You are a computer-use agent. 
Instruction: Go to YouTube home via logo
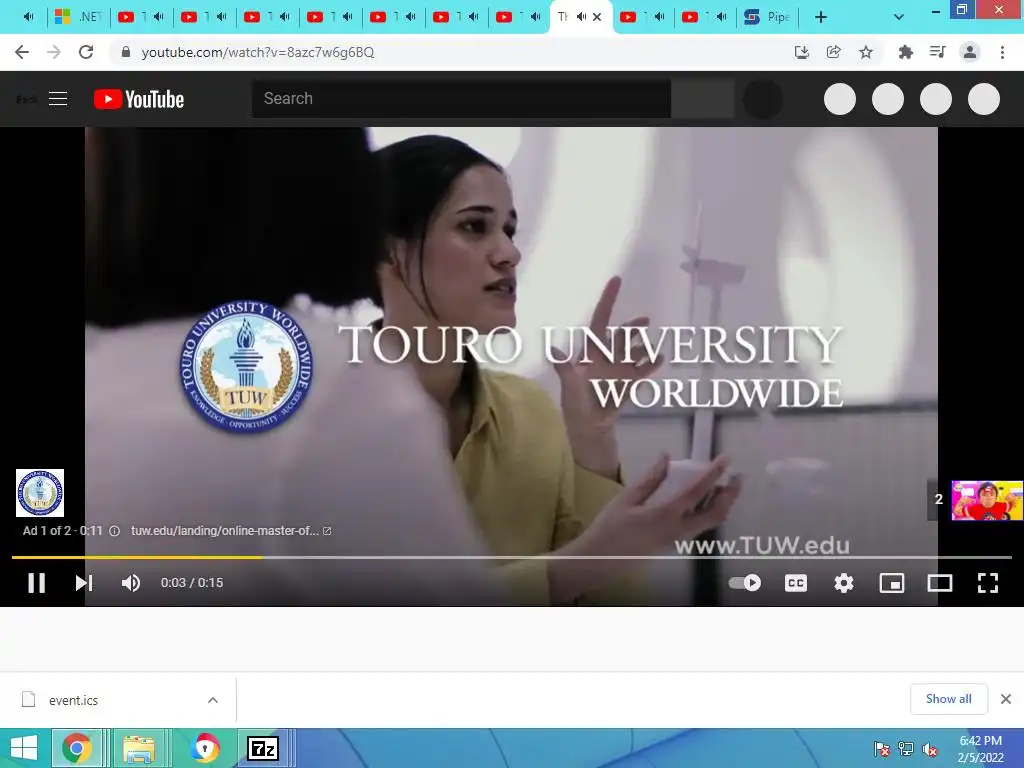[139, 99]
